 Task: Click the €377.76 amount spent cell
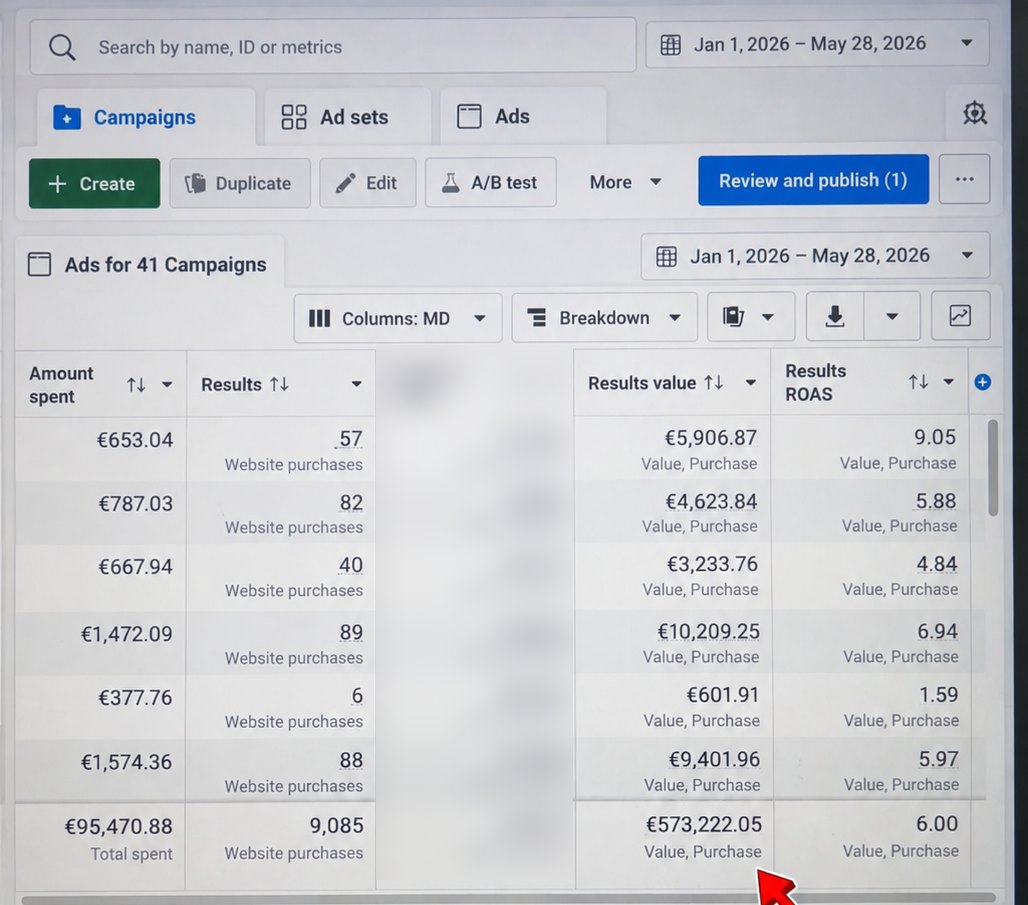(135, 697)
